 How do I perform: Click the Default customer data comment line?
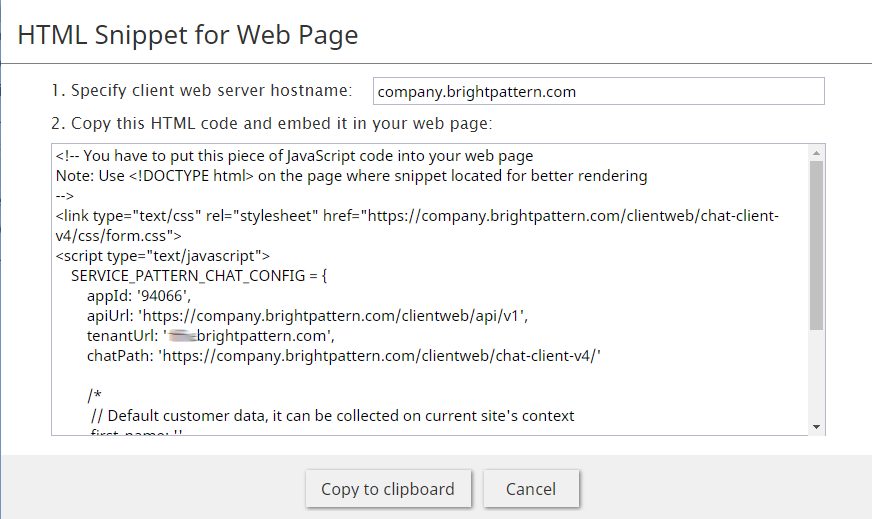332,416
